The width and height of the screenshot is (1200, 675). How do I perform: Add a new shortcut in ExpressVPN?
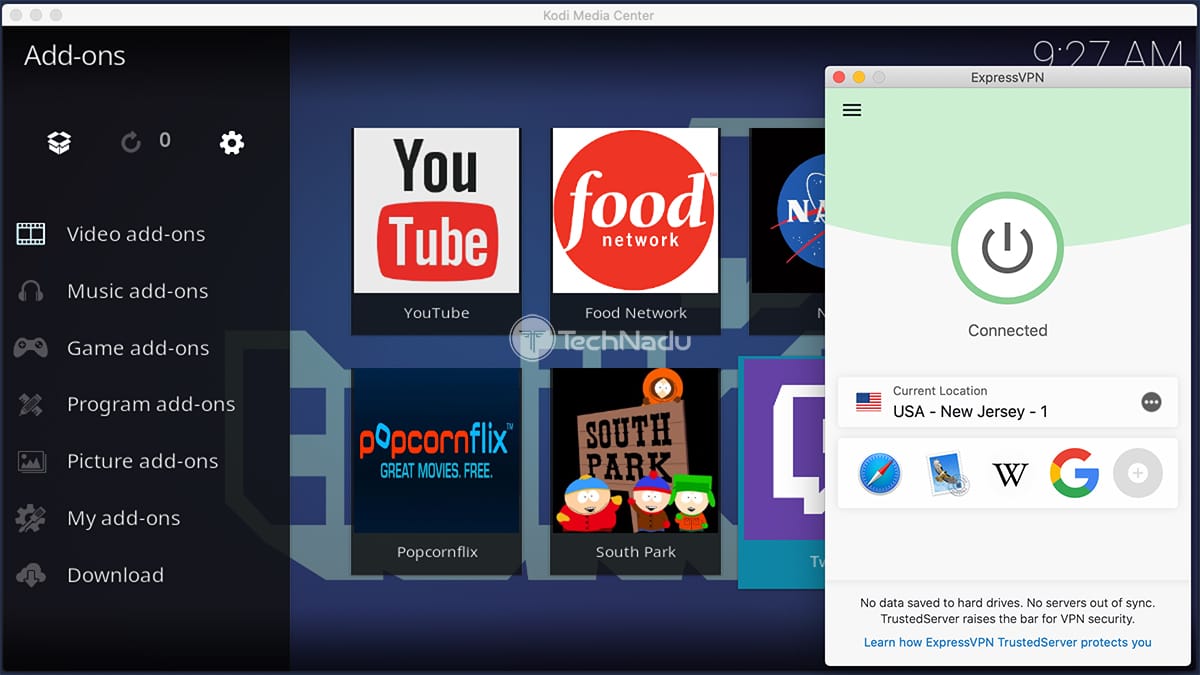click(x=1137, y=473)
